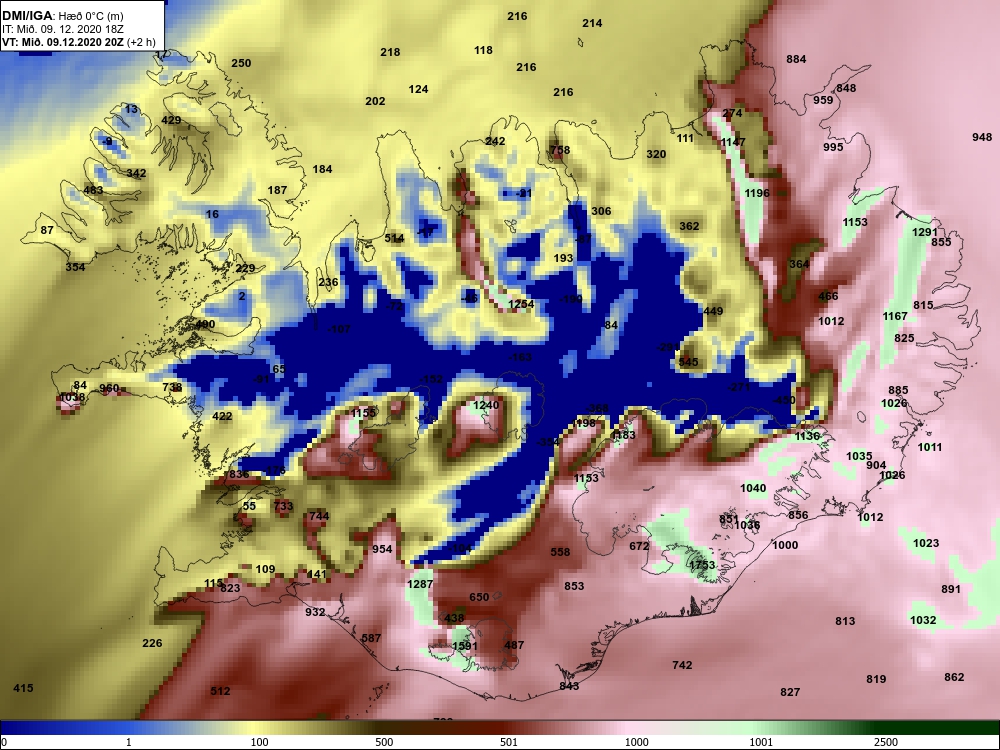Click the height value 1023
1000x750 pixels.
[926, 543]
